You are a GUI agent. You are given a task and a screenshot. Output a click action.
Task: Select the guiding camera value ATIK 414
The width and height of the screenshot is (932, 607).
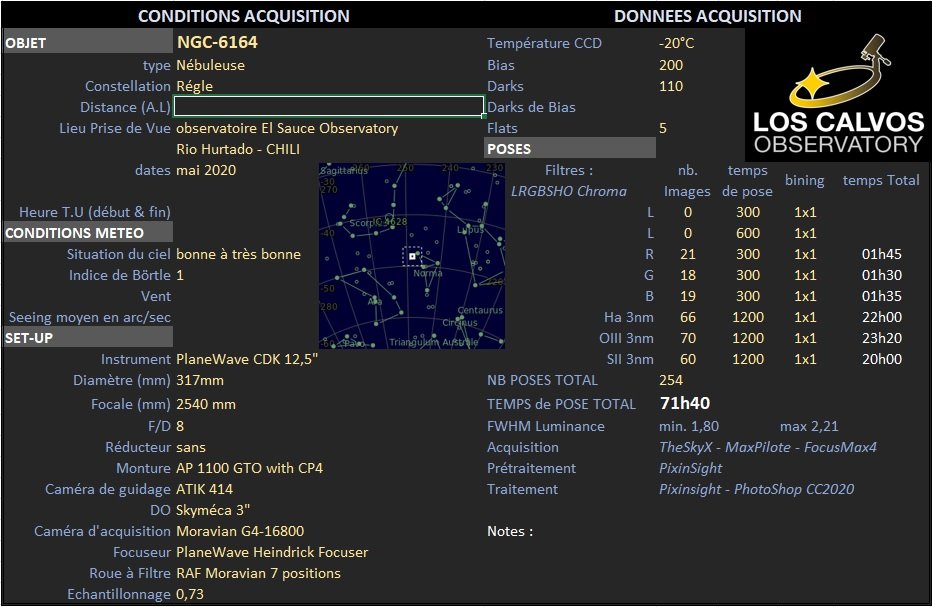click(204, 489)
